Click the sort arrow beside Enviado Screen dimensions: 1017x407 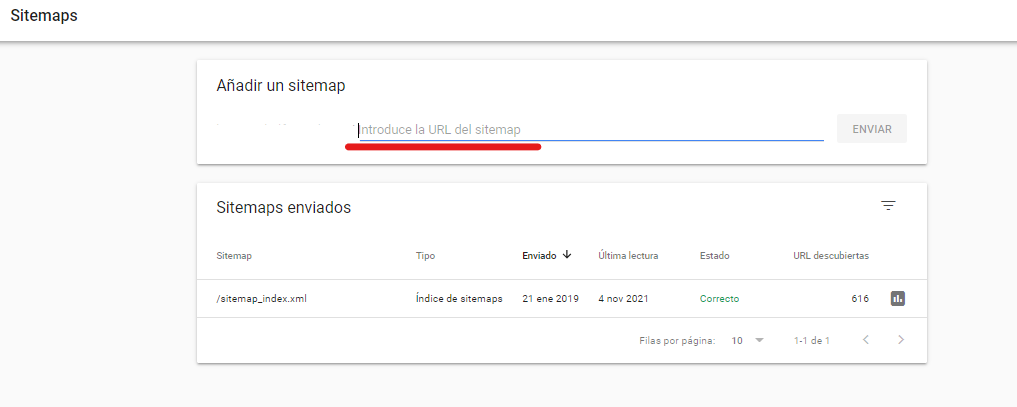(567, 255)
